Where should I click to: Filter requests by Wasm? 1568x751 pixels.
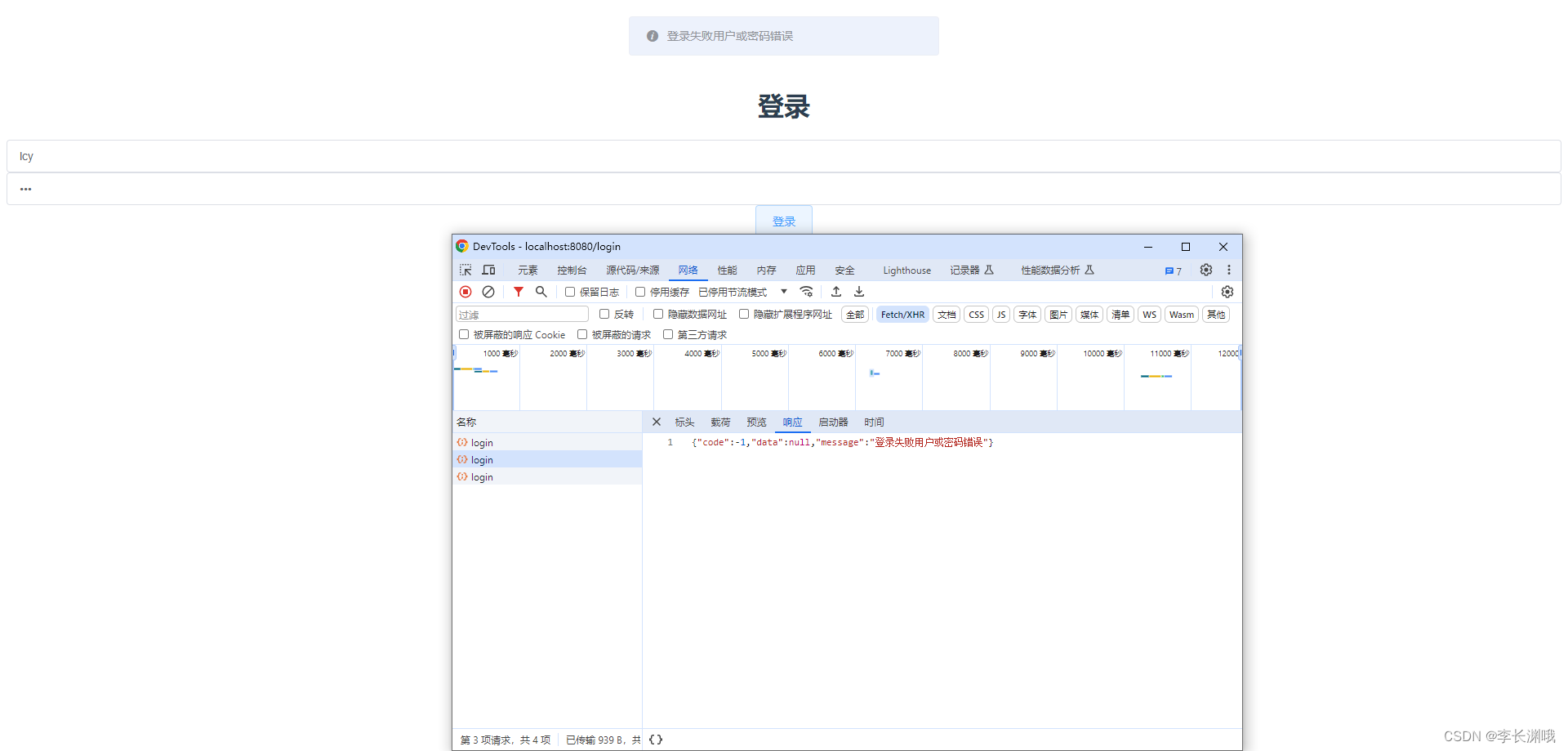(1181, 315)
